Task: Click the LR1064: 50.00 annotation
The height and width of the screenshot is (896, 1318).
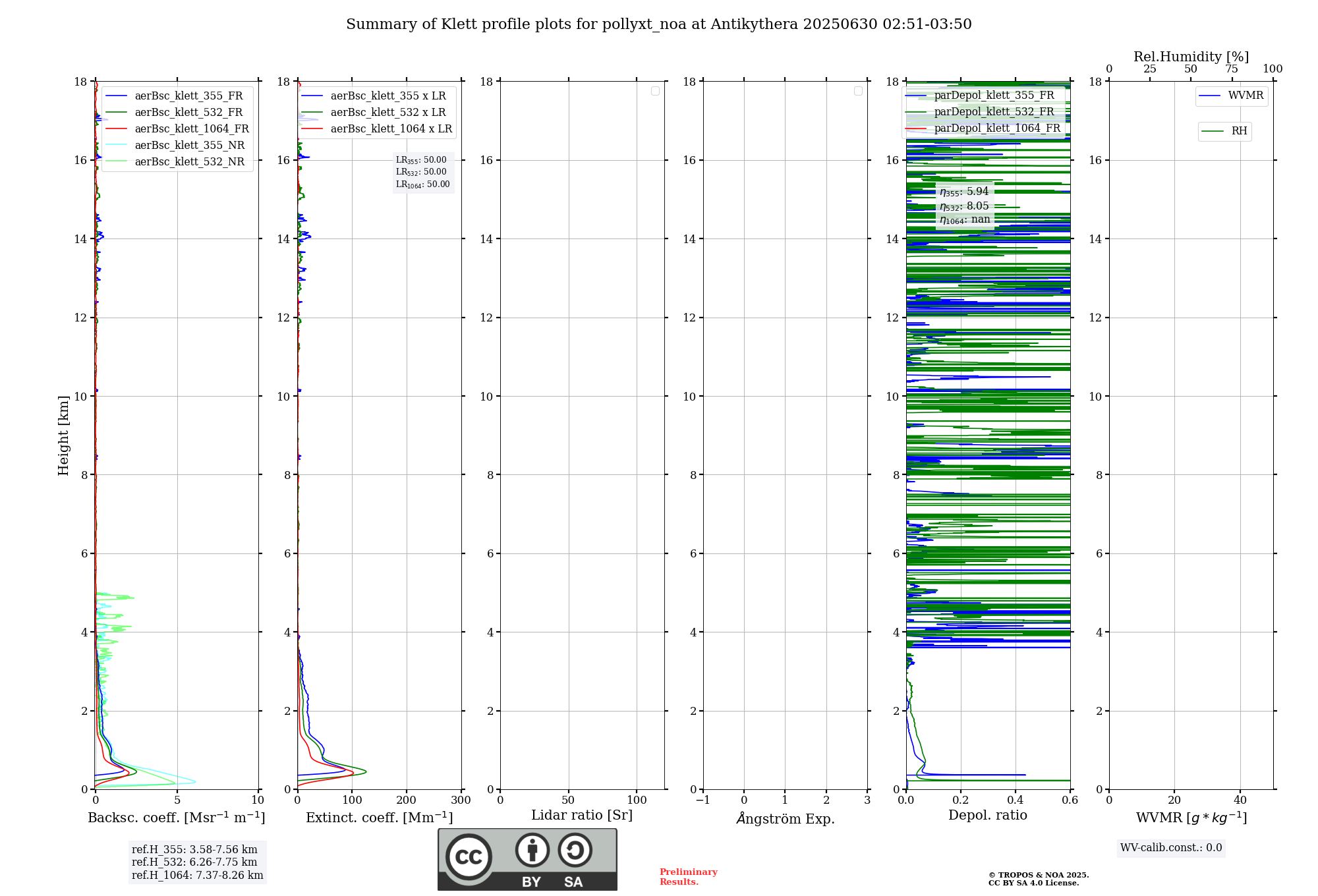Action: (x=422, y=184)
